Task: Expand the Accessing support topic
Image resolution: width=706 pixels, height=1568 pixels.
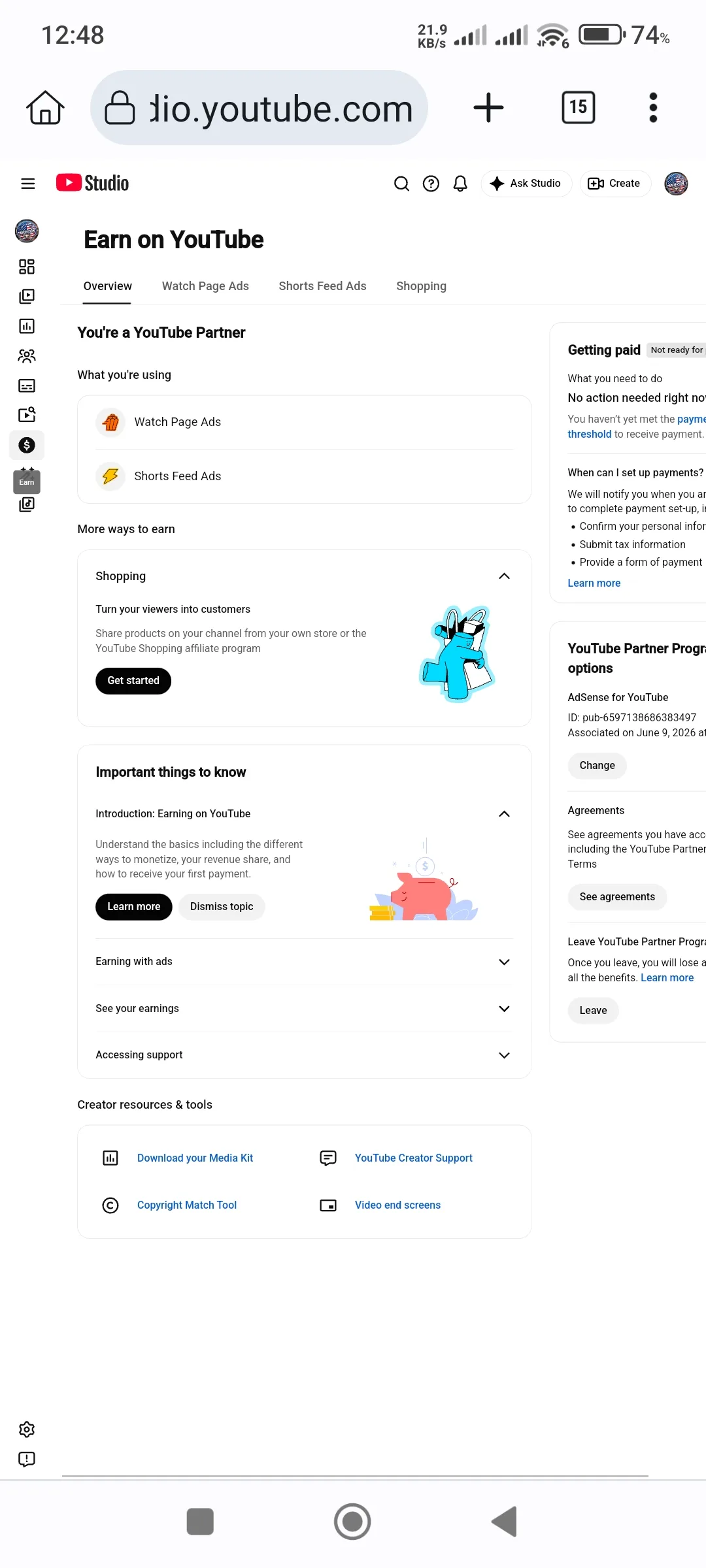Action: 304,1055
